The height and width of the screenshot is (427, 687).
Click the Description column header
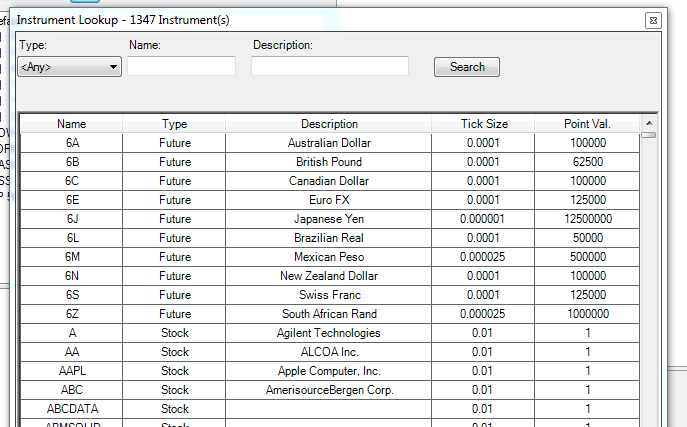coord(329,124)
